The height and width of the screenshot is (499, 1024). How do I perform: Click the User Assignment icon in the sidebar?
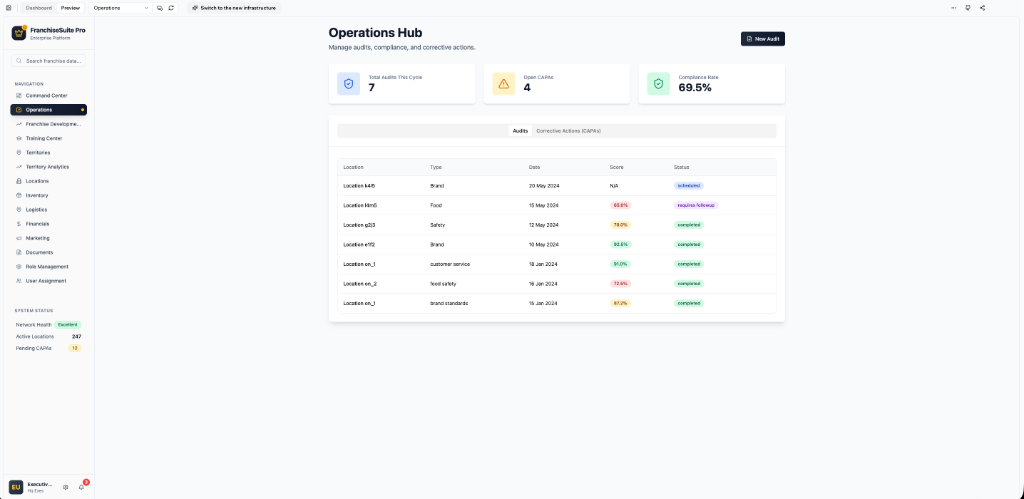coord(19,281)
